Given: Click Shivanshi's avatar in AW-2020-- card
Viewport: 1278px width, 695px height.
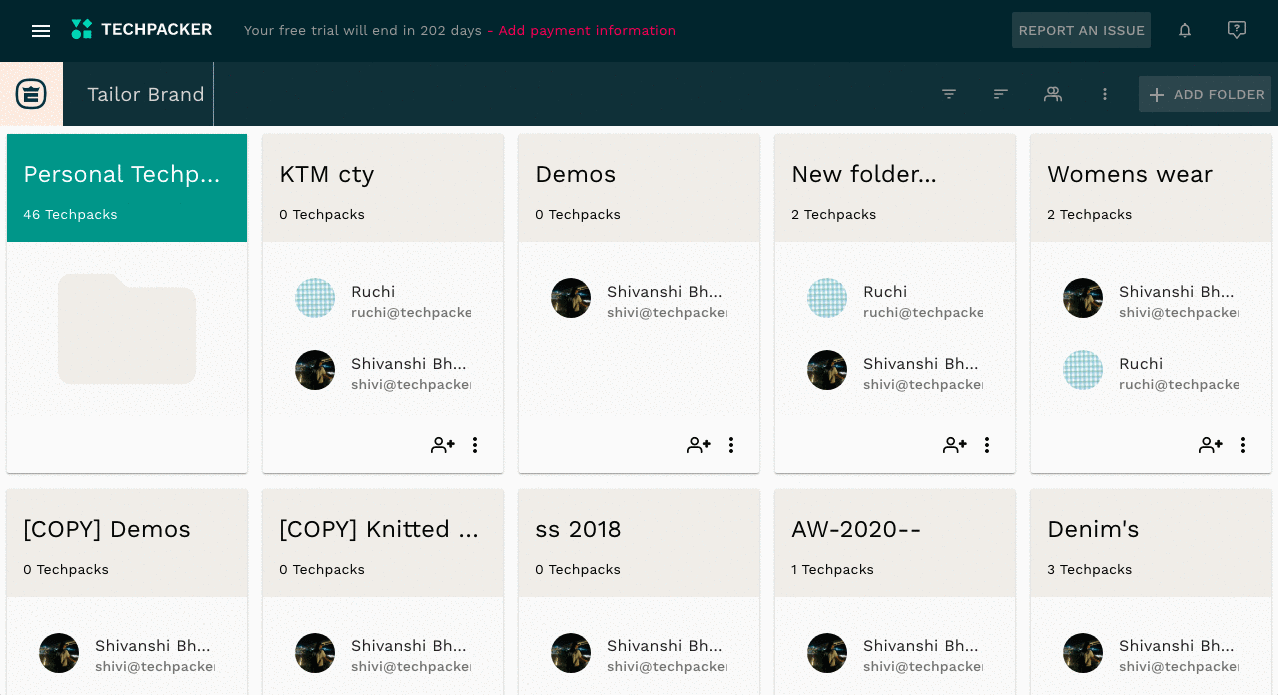Looking at the screenshot, I should point(827,653).
